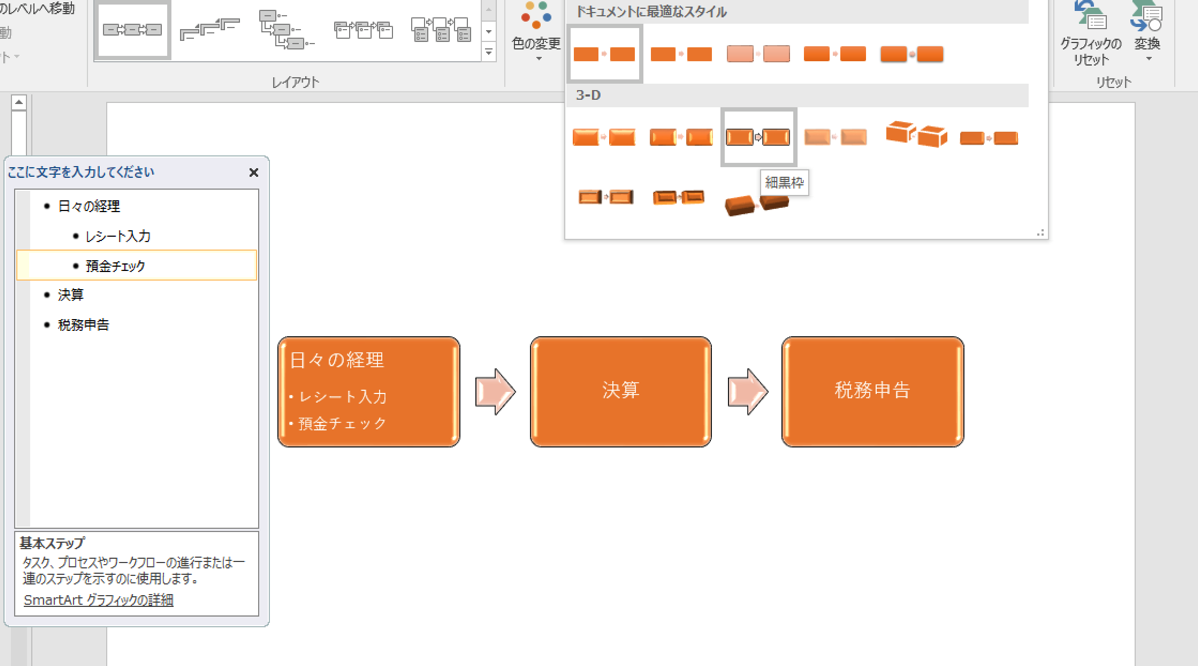
Task: Click レシート入力 bullet in text pane
Action: tap(118, 236)
